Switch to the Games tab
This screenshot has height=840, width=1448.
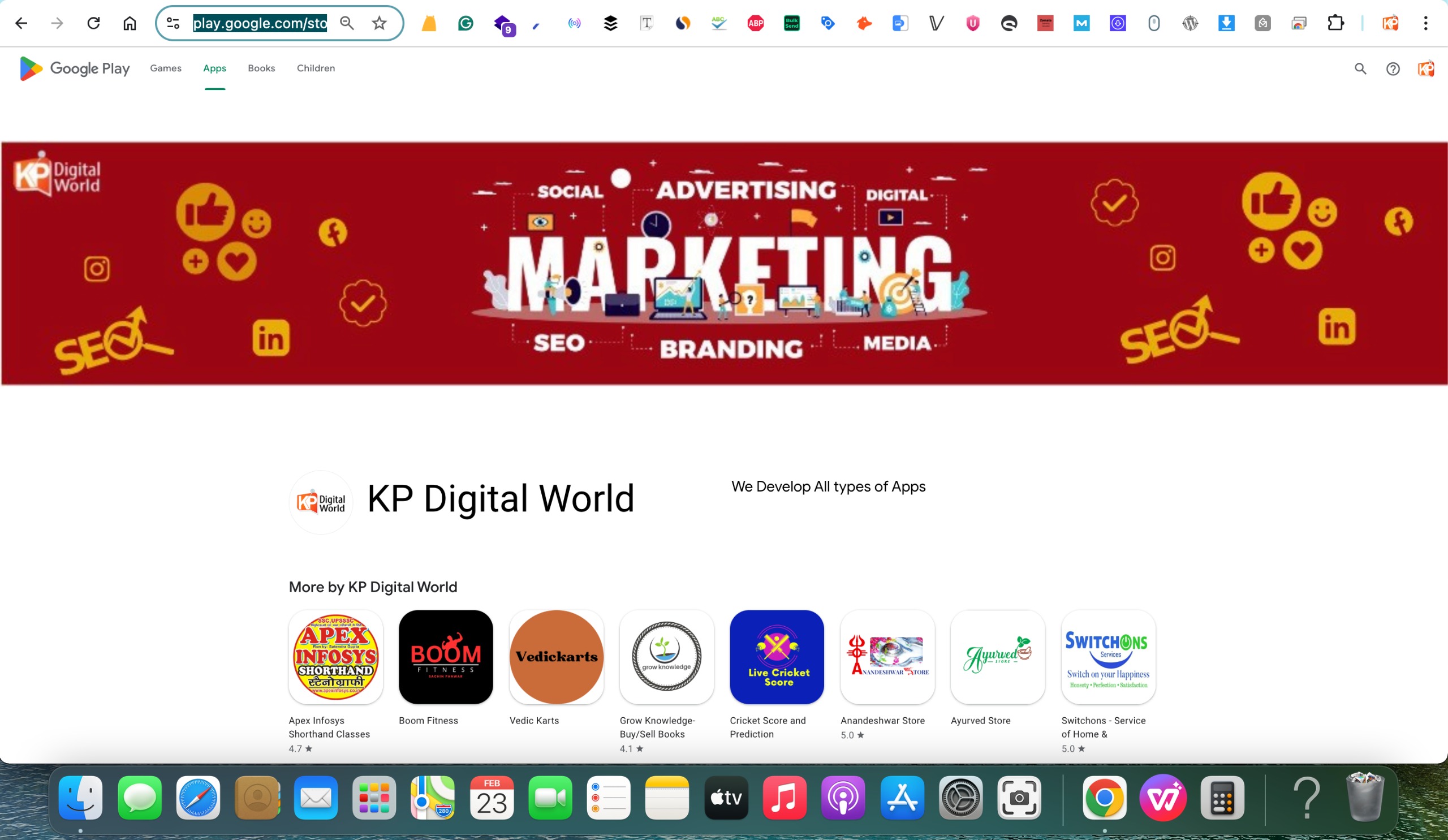pos(166,68)
